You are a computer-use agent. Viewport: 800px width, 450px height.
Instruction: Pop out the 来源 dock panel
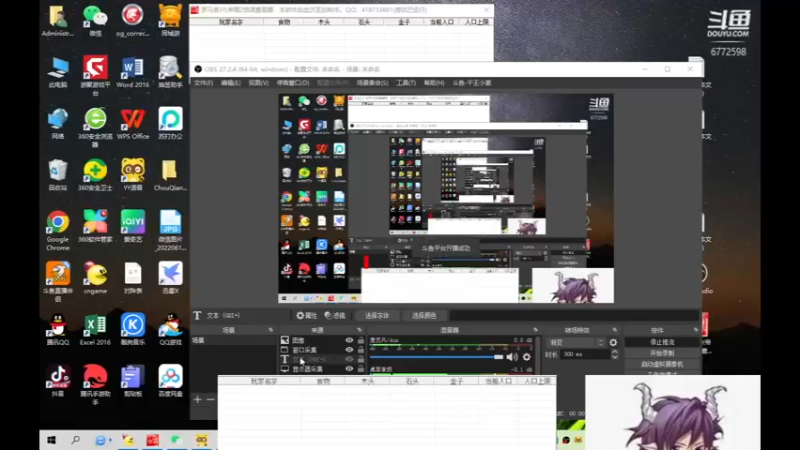pyautogui.click(x=359, y=330)
